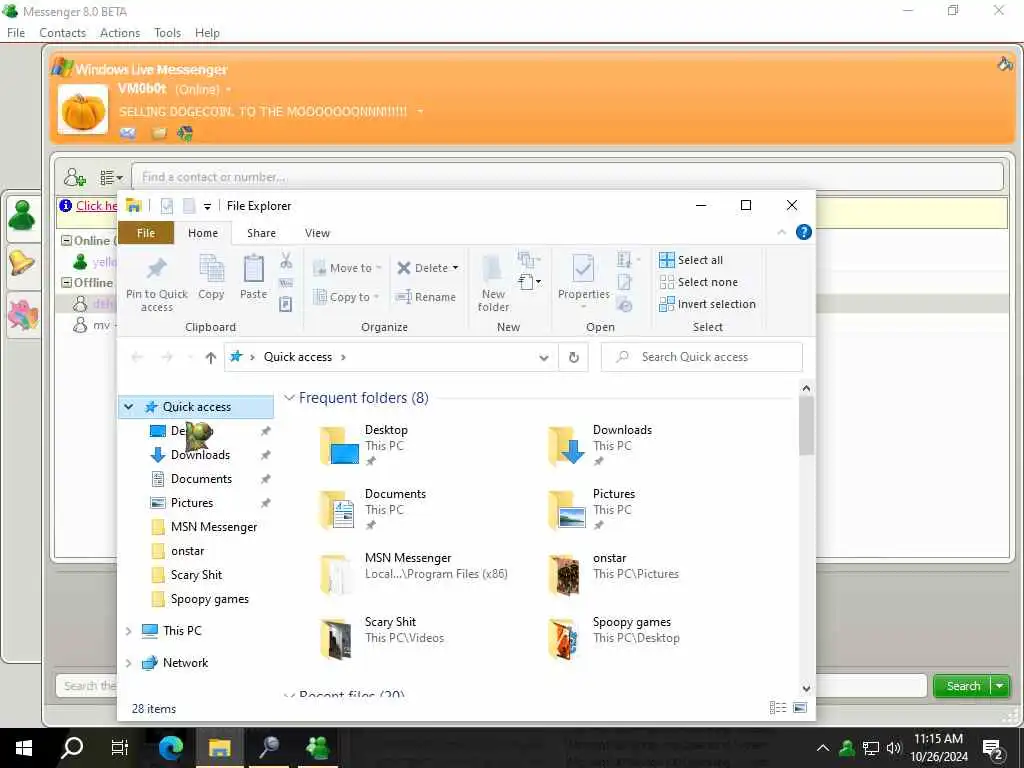This screenshot has height=768, width=1024.
Task: Open the onstar folder in Frequent folders
Action: [x=615, y=573]
